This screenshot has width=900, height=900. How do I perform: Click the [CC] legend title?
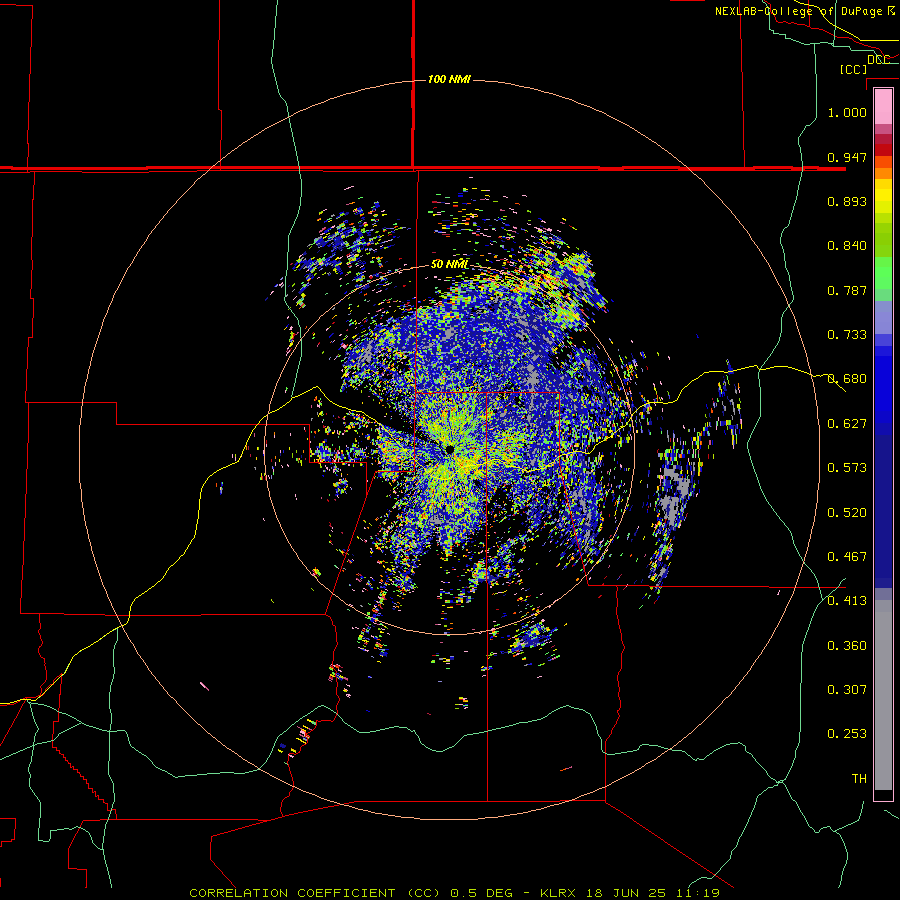point(853,69)
